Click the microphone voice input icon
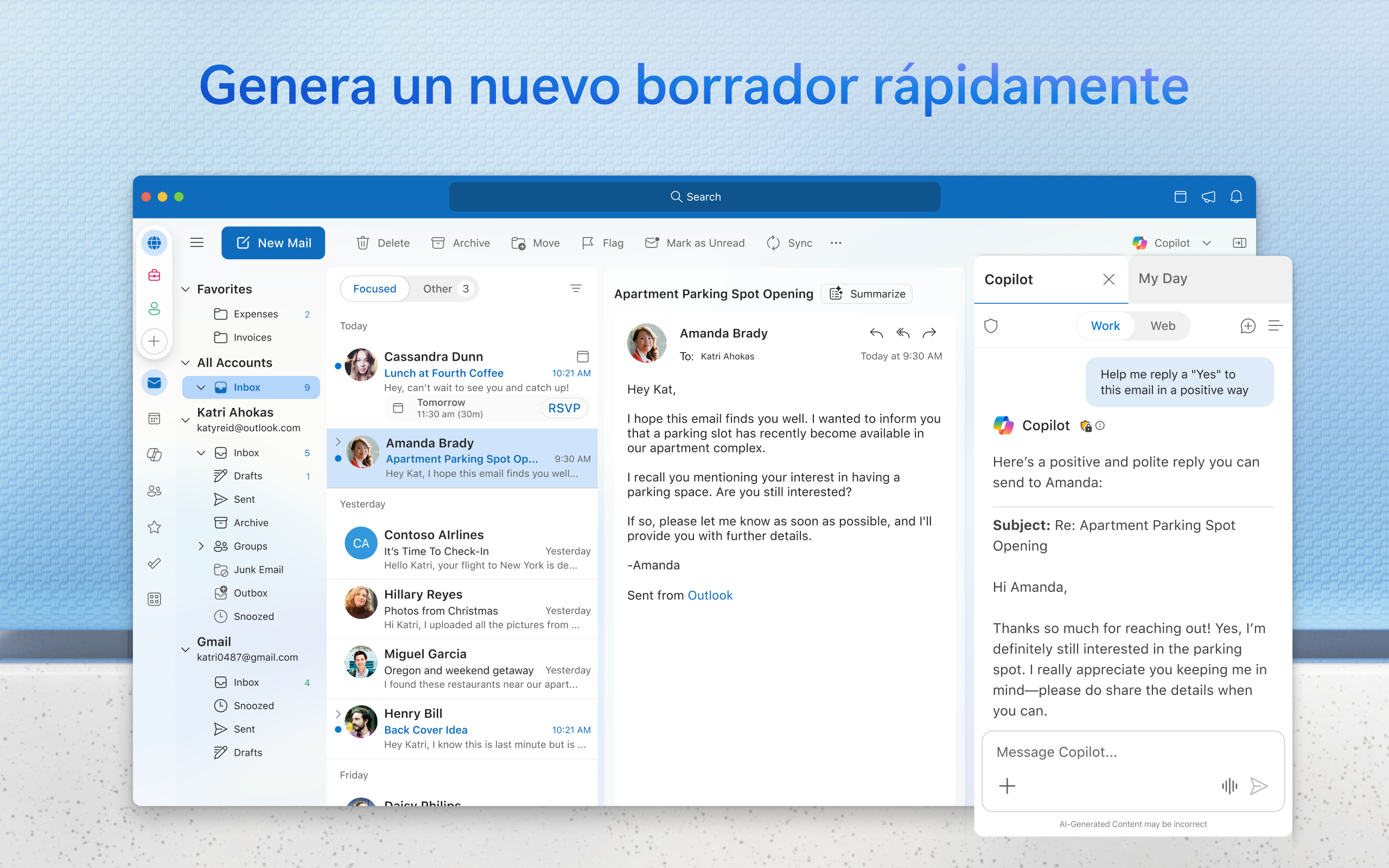 pos(1229,786)
